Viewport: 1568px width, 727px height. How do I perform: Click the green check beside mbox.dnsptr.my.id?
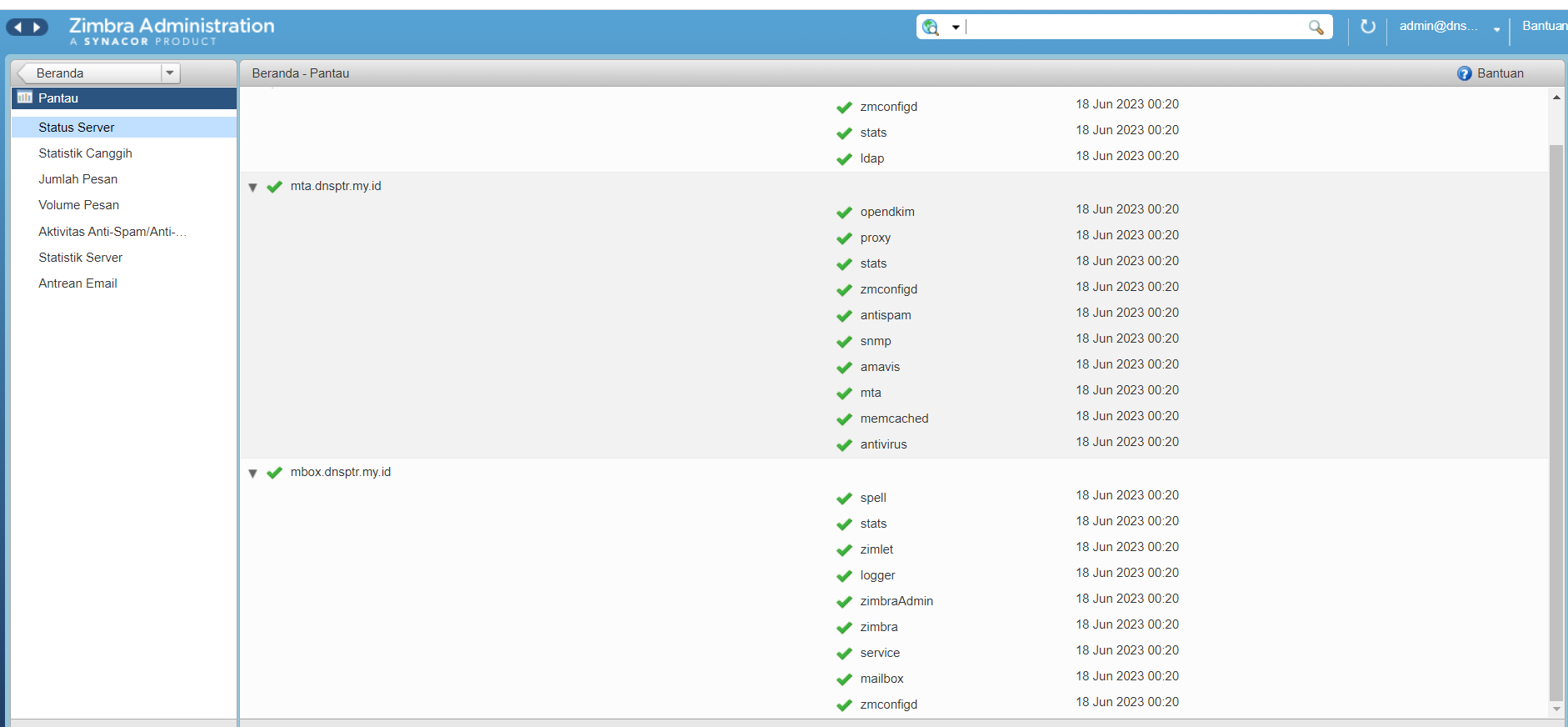pos(274,473)
